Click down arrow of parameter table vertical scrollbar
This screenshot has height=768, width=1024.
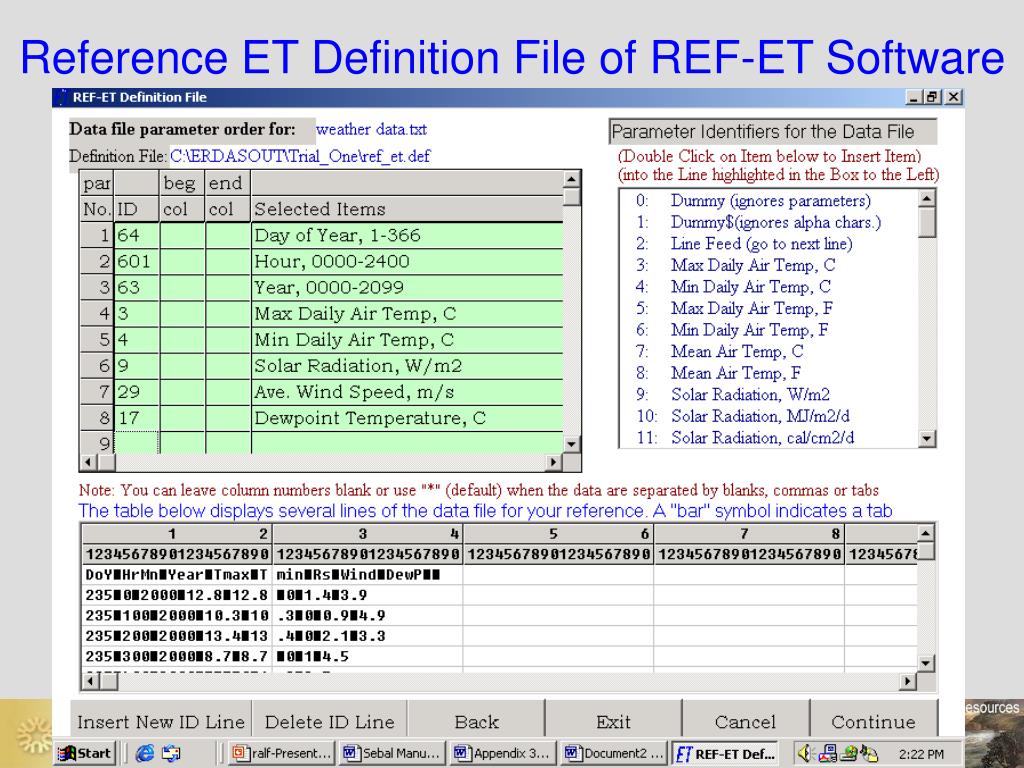point(571,445)
